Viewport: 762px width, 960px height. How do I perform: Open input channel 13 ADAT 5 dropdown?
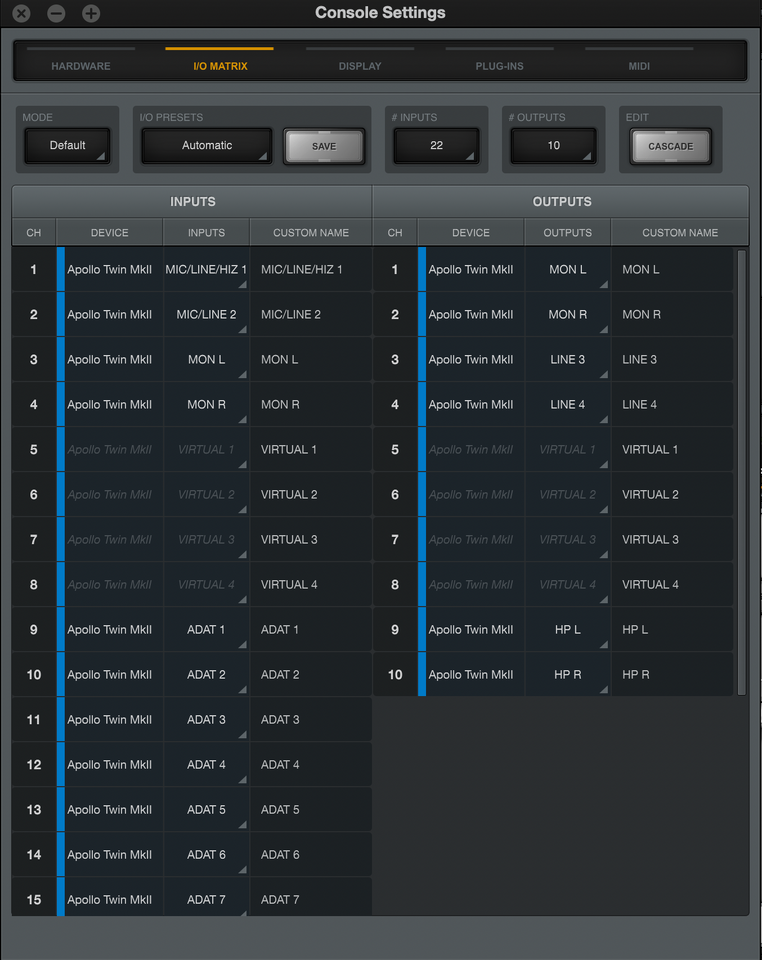click(206, 809)
